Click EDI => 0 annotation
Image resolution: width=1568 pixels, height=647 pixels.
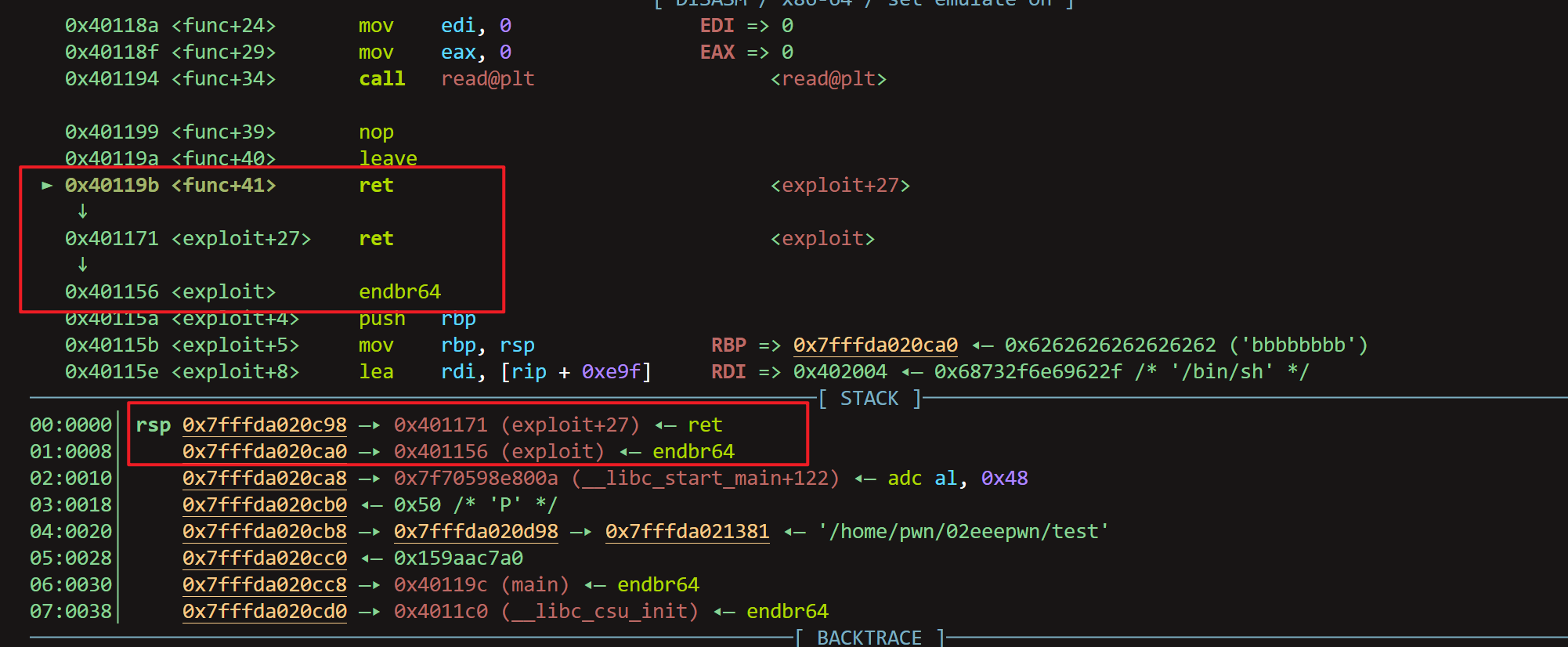pyautogui.click(x=746, y=26)
